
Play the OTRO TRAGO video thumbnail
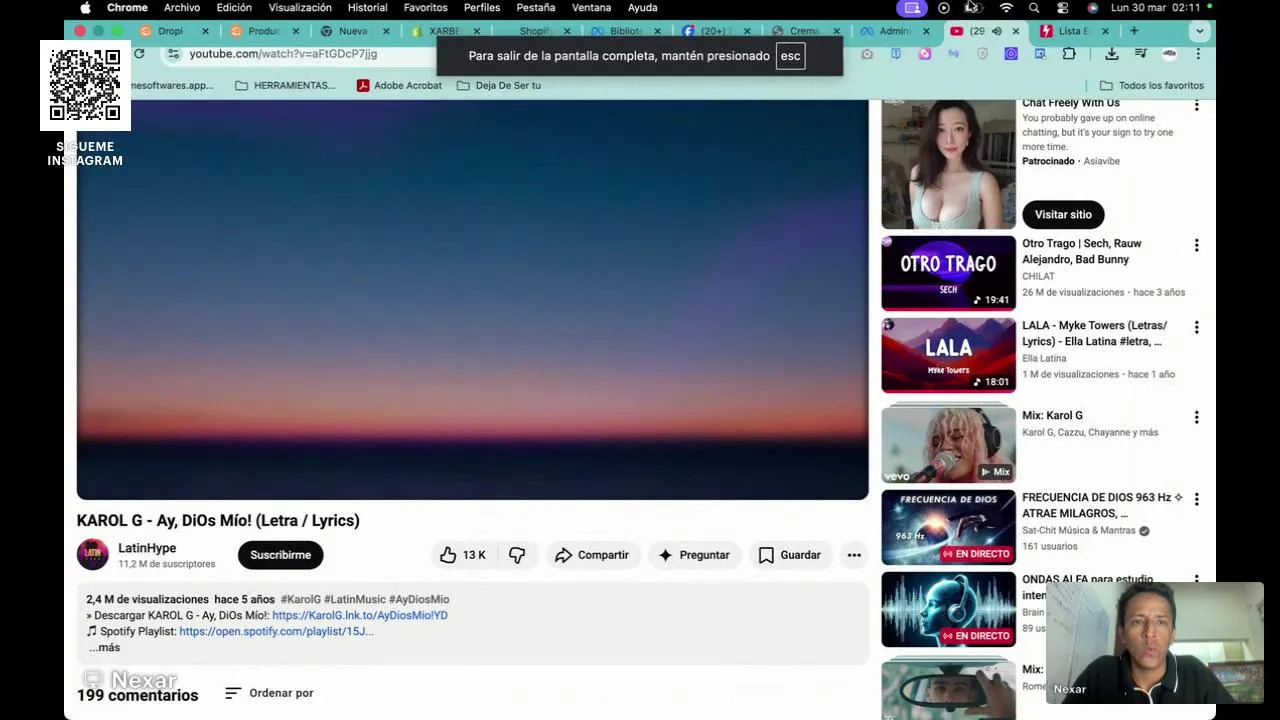(x=948, y=273)
